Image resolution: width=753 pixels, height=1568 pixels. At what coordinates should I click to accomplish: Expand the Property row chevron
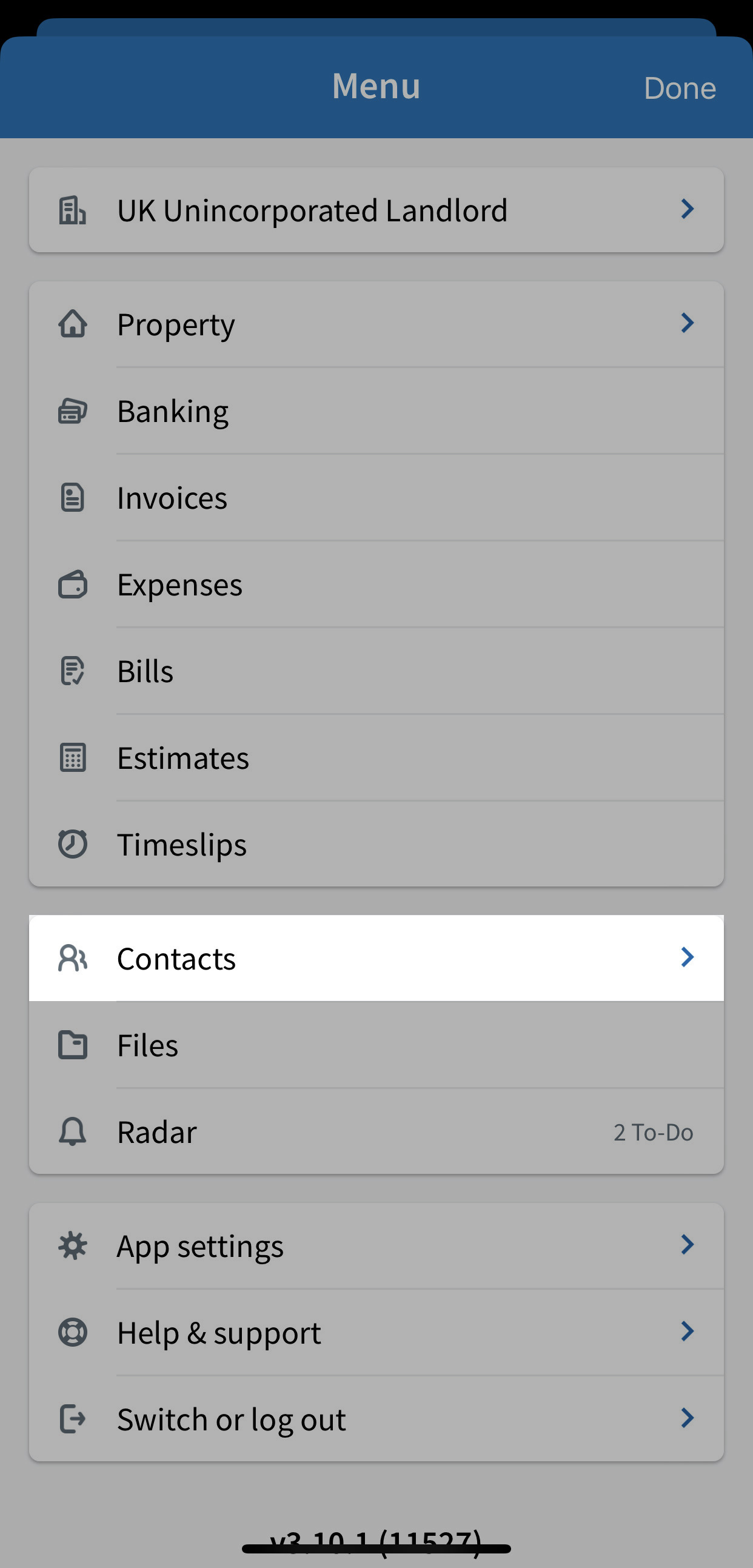click(688, 323)
